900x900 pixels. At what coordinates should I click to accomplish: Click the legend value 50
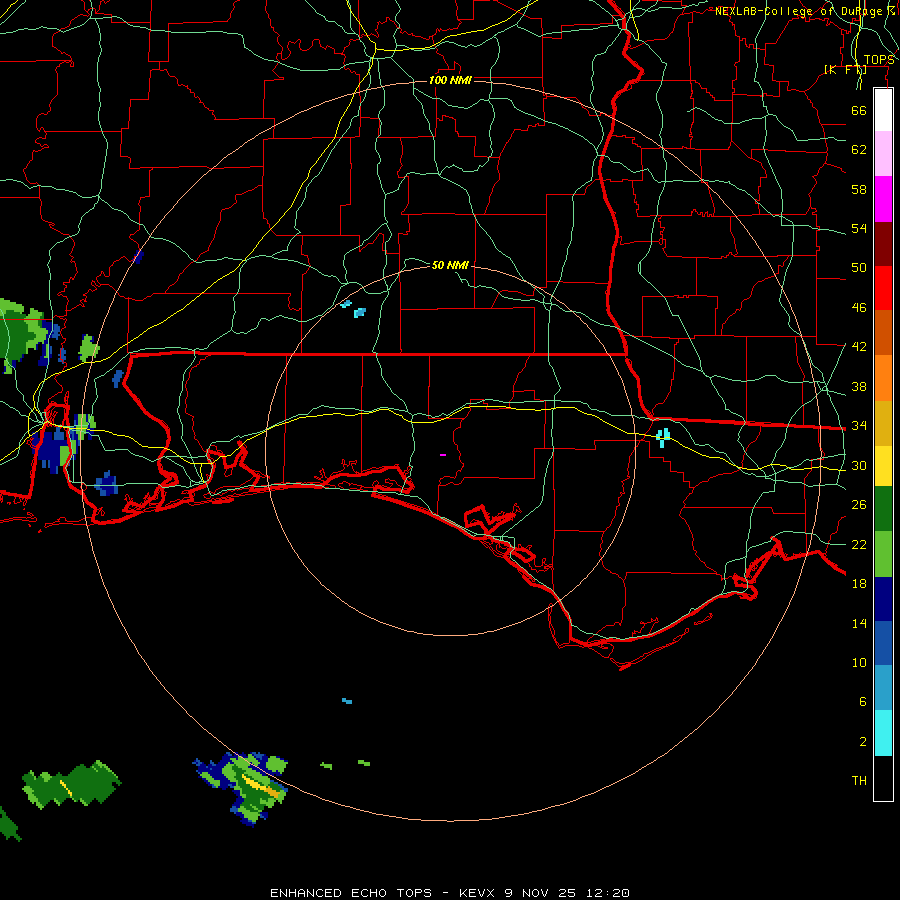point(859,268)
